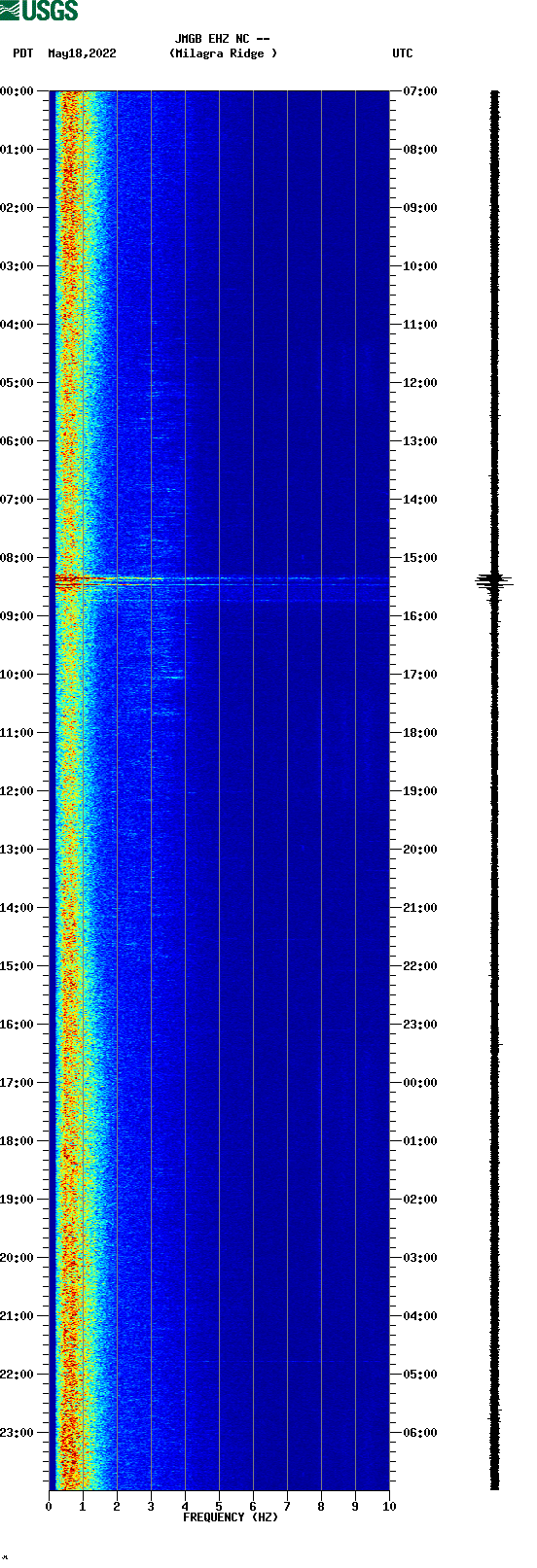537x1568 pixels.
Task: Click the 00:00 PDT time label
Action: coord(17,91)
